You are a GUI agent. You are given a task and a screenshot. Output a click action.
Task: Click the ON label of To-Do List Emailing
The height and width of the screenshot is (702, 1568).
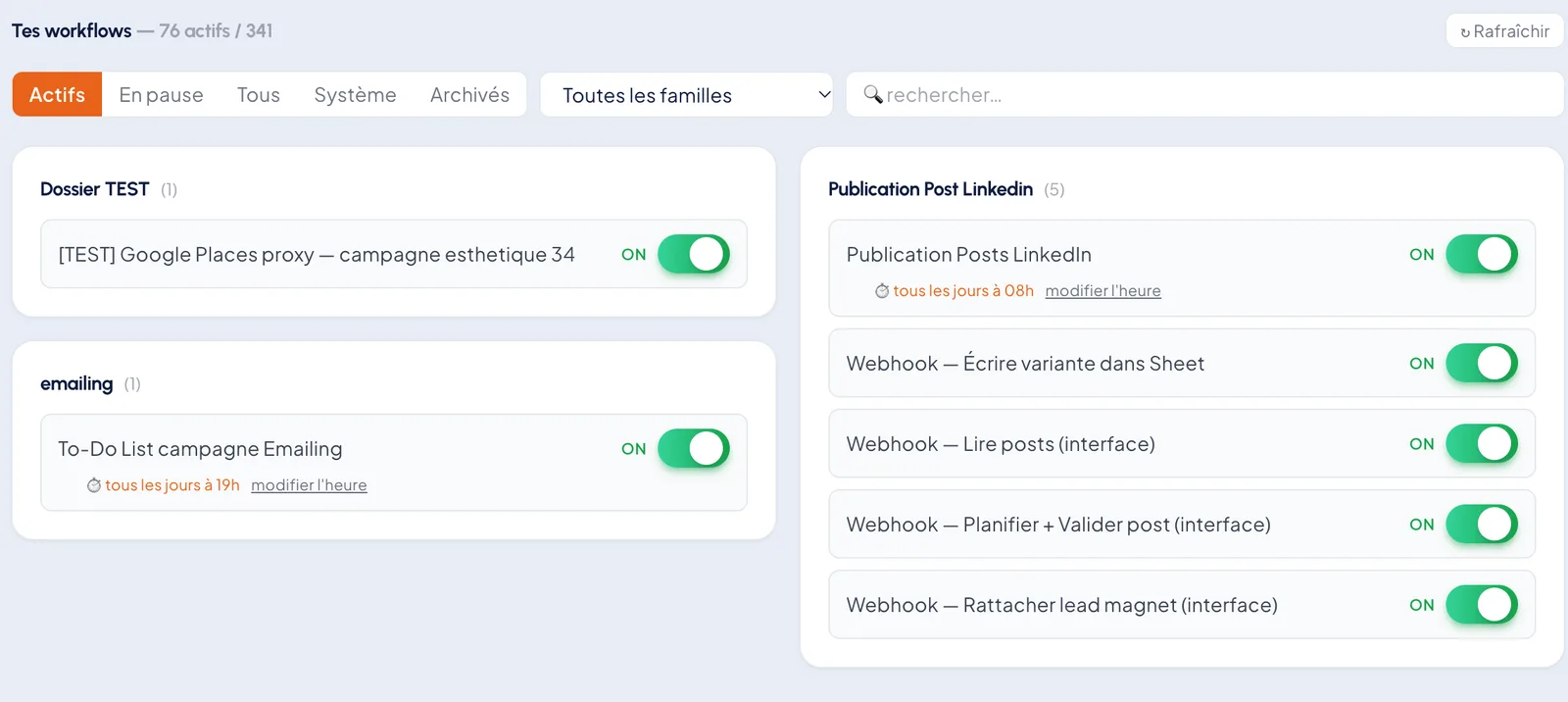(633, 448)
